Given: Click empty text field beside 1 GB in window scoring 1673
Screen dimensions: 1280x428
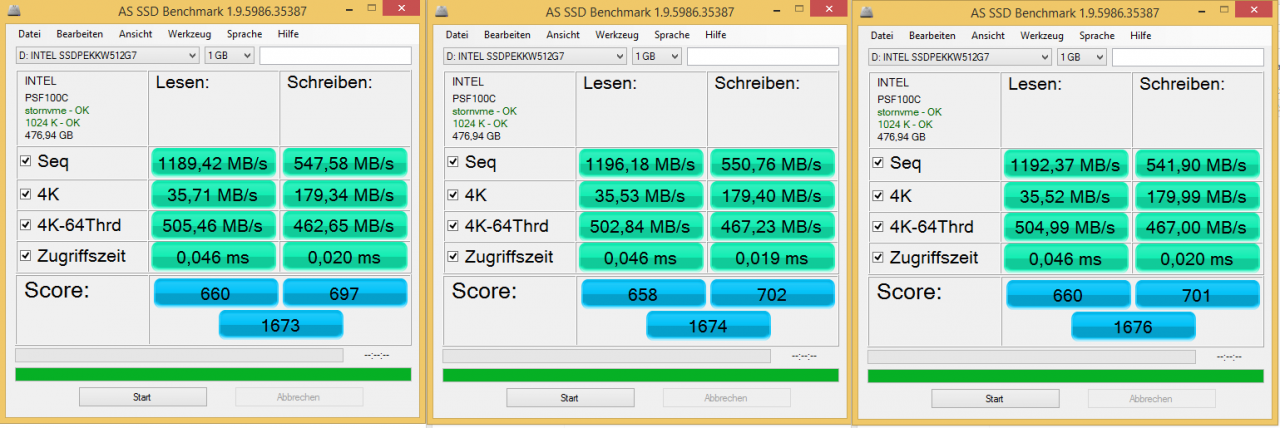Looking at the screenshot, I should [x=335, y=56].
